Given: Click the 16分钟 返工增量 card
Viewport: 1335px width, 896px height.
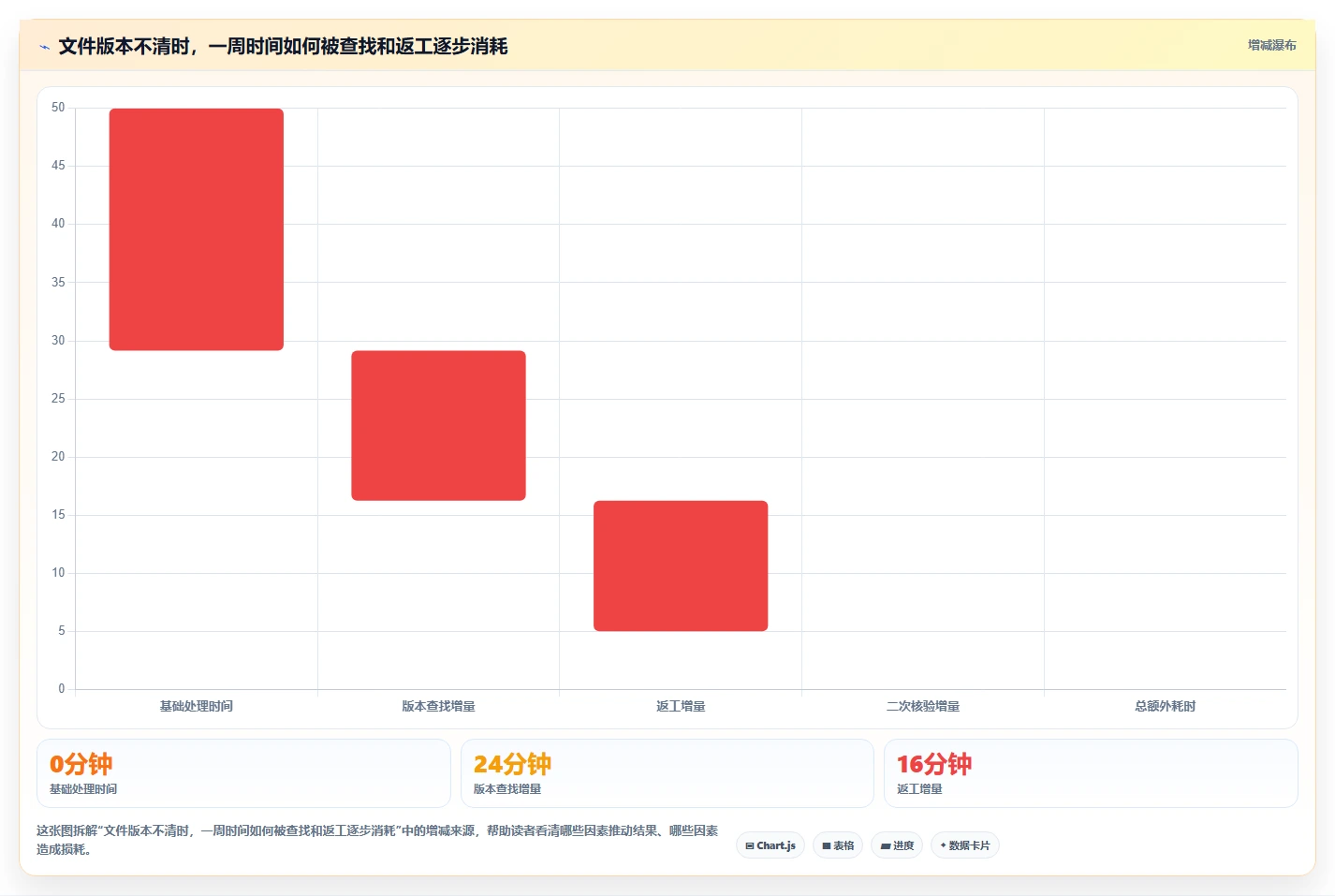Looking at the screenshot, I should (1091, 773).
